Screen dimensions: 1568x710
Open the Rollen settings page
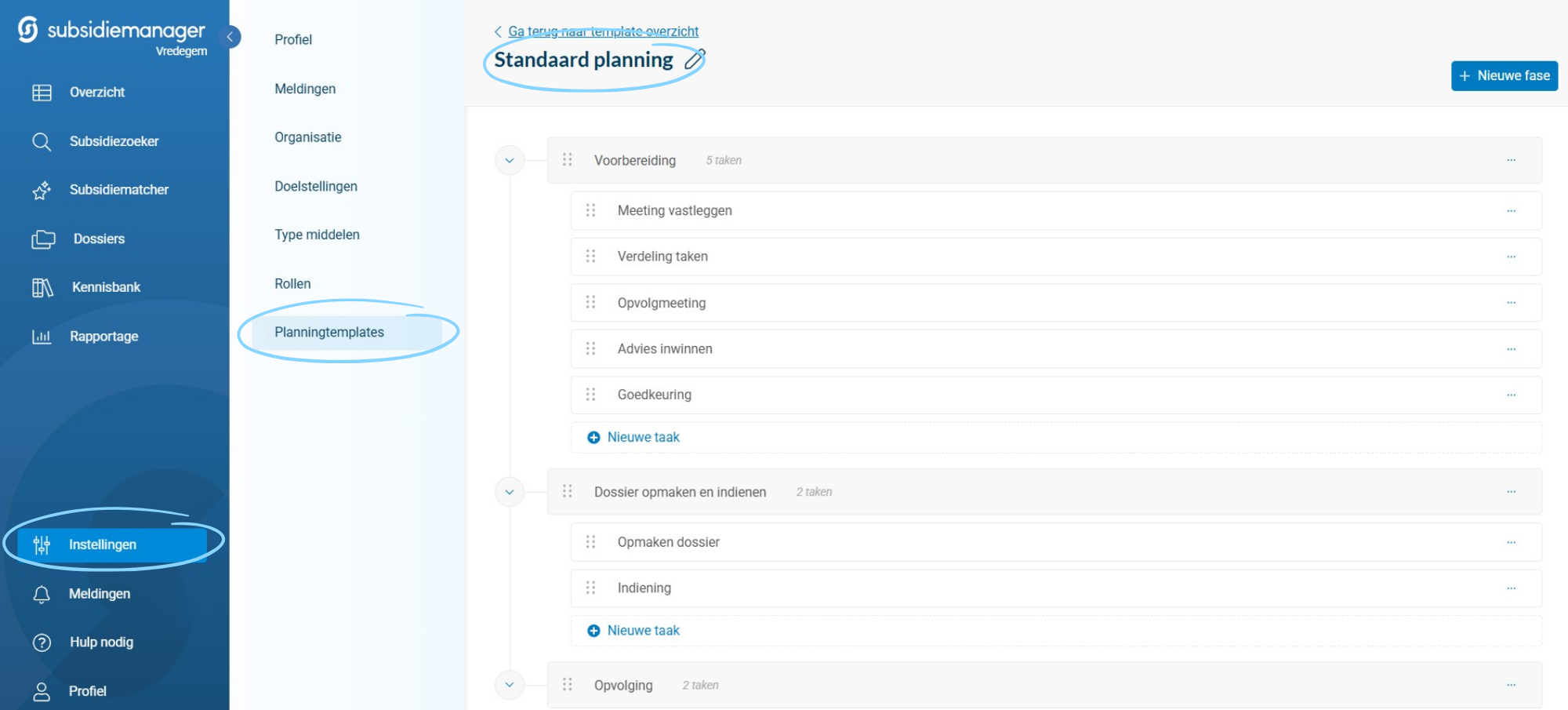pos(292,283)
